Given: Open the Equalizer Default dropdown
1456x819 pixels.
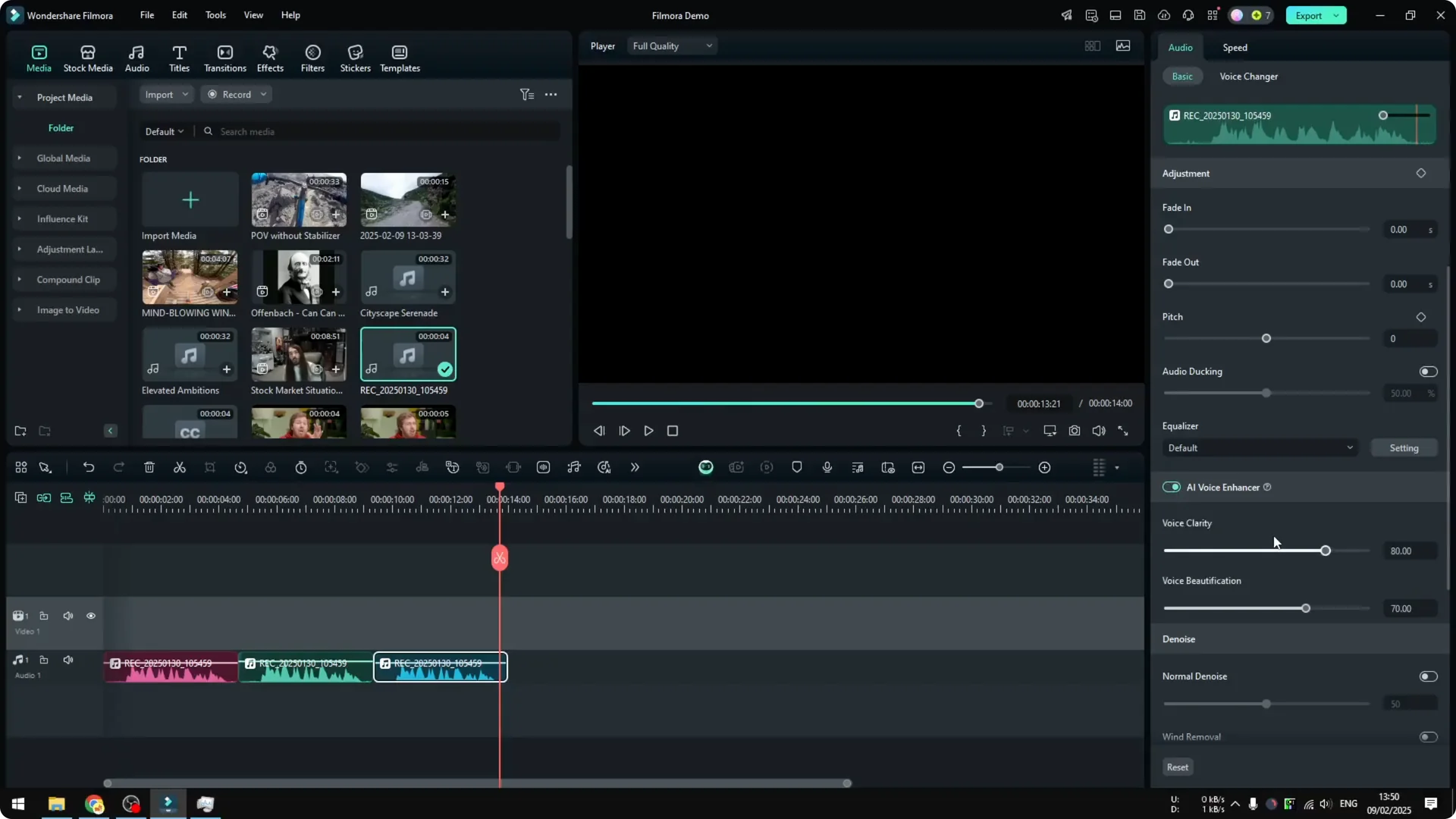Looking at the screenshot, I should point(1260,447).
